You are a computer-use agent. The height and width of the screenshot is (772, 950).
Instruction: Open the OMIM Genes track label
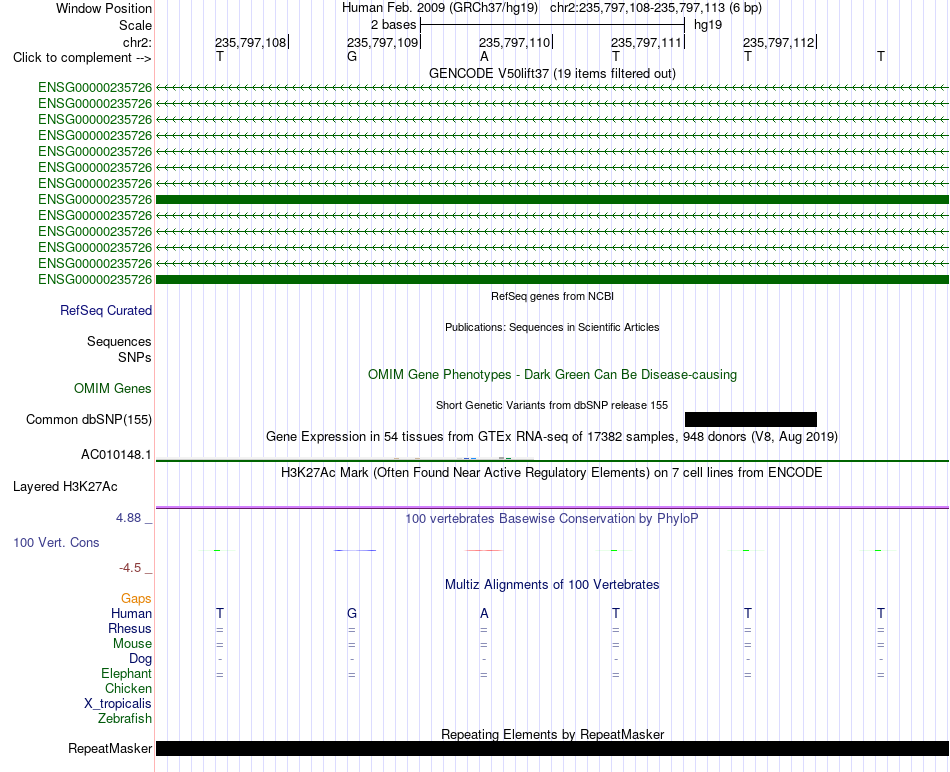pos(113,388)
